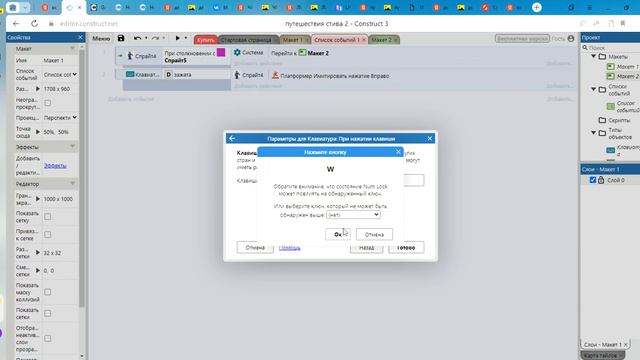Switch to the Макет 2 tab
Screen dimensions: 640x360
tap(381, 40)
